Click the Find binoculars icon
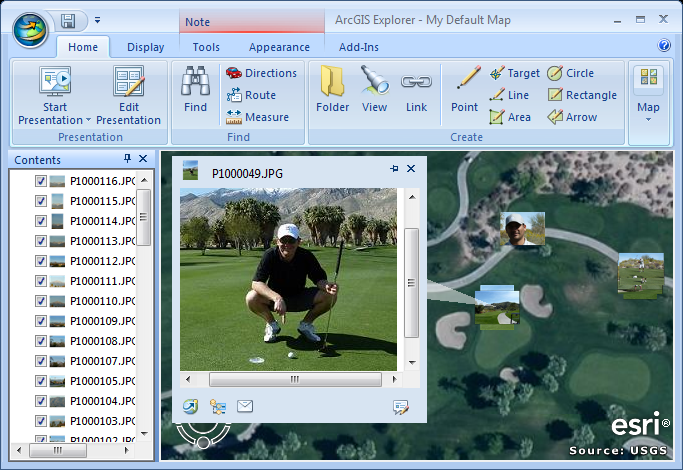The image size is (683, 470). [x=195, y=81]
